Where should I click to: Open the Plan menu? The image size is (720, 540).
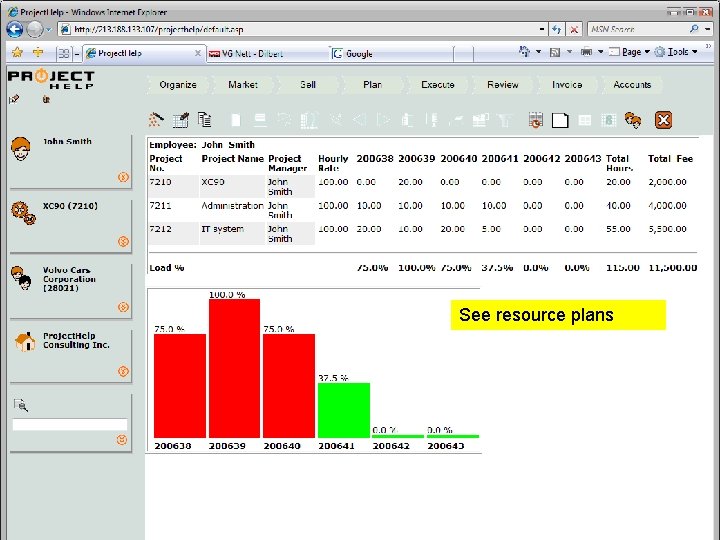(372, 84)
